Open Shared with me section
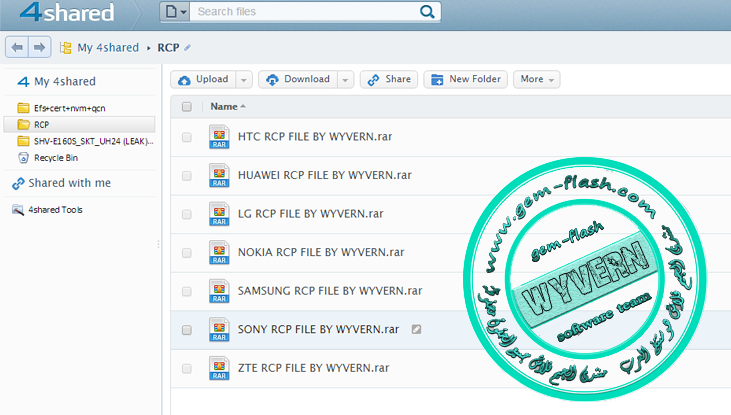Image resolution: width=731 pixels, height=415 pixels. pyautogui.click(x=69, y=183)
